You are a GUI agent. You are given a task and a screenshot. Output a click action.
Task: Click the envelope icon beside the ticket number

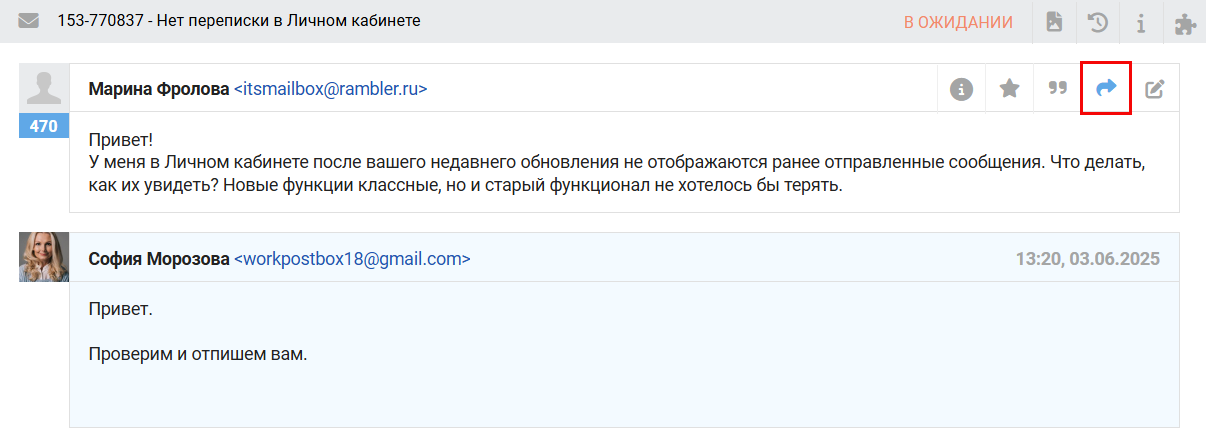point(28,21)
